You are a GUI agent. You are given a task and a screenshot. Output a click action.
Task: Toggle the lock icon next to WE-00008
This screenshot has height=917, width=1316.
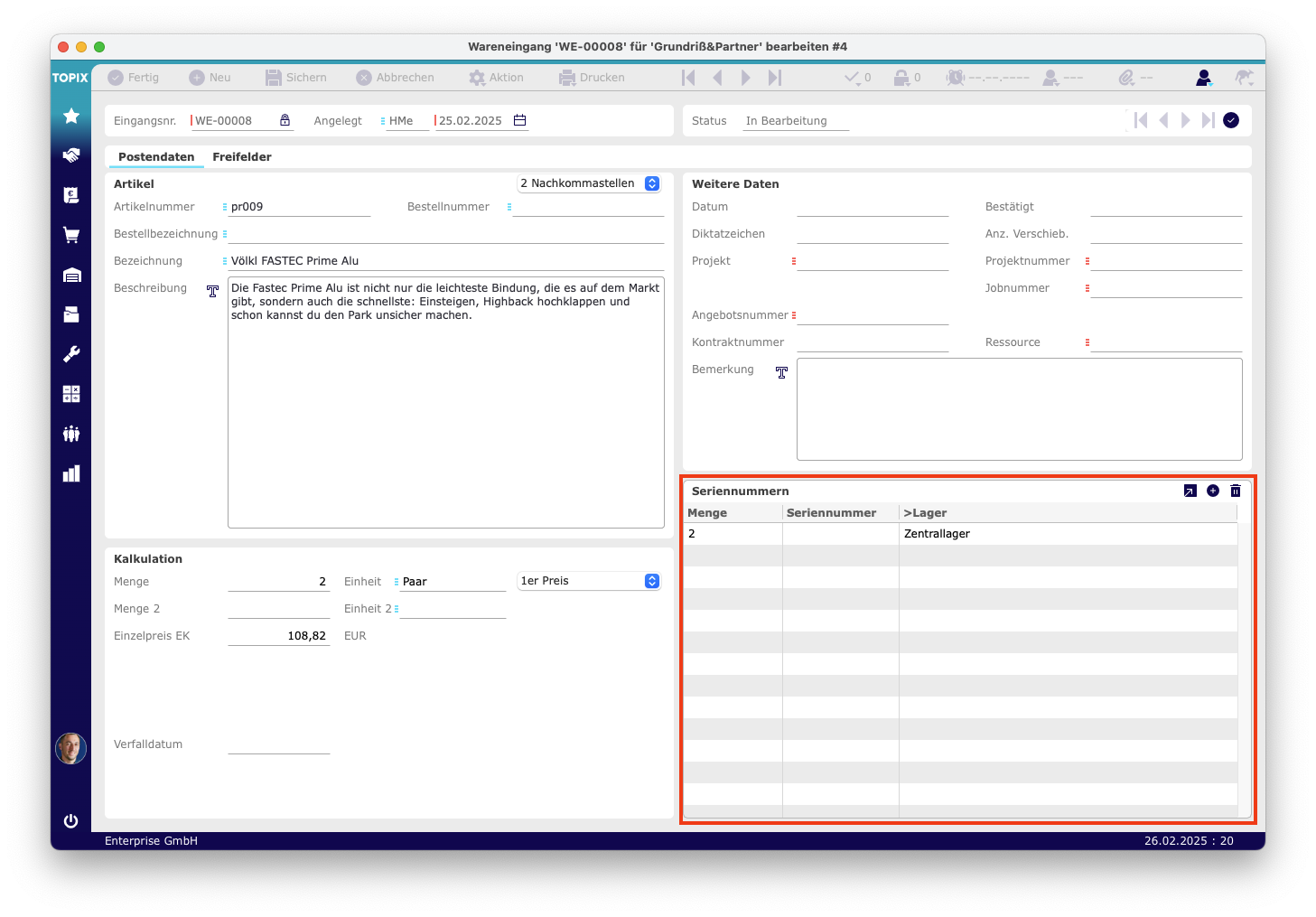click(x=285, y=120)
